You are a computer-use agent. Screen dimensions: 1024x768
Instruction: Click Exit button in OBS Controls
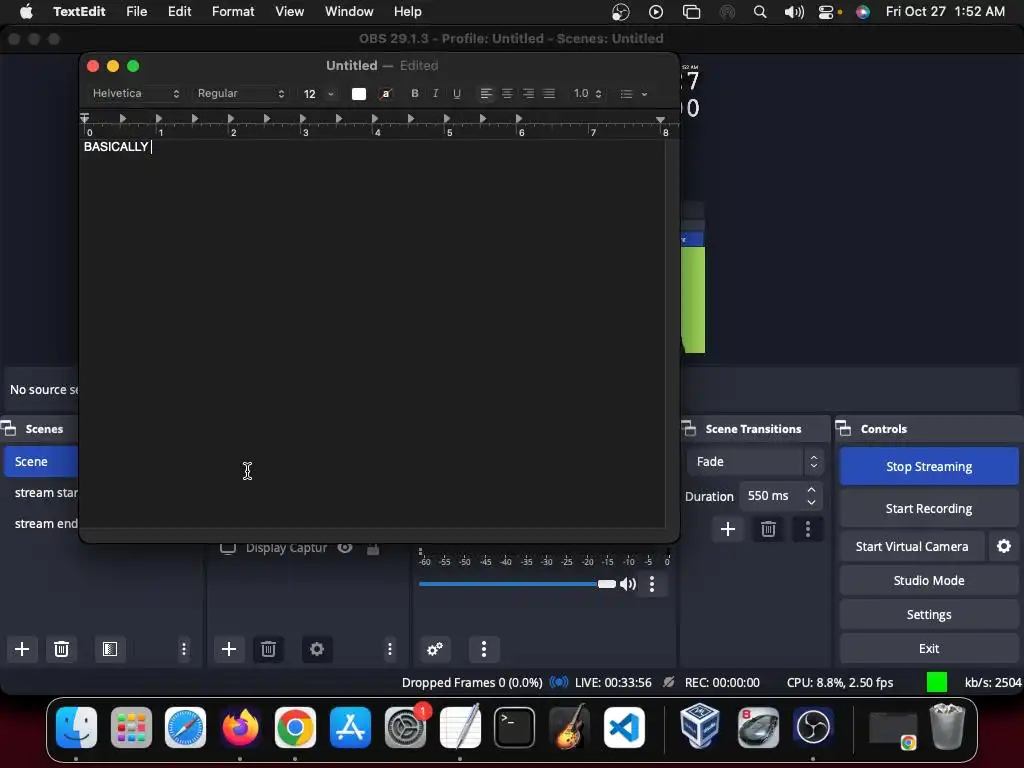pos(929,648)
